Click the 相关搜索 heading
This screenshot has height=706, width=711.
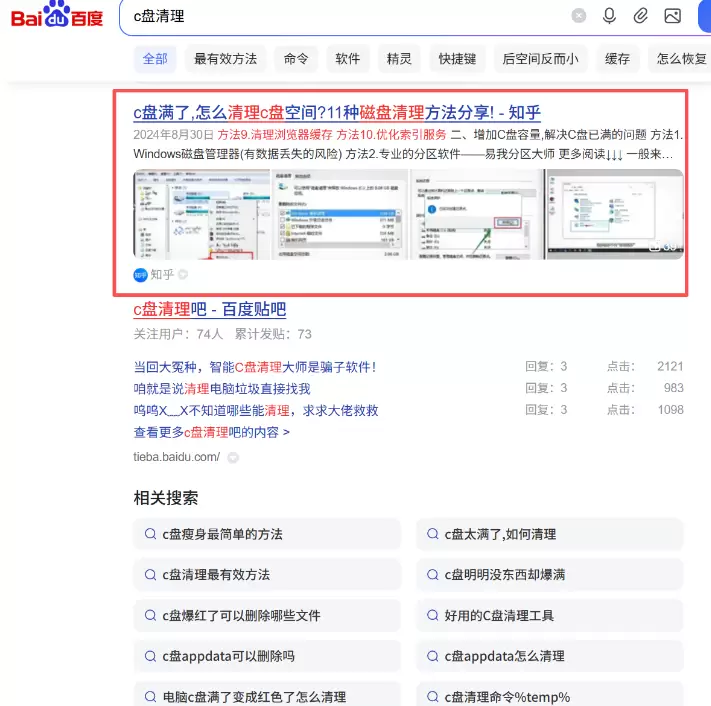(166, 498)
